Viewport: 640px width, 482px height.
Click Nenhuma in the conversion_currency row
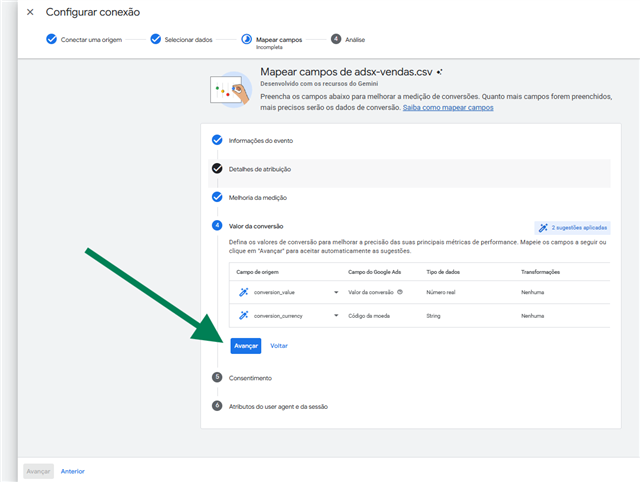(532, 316)
